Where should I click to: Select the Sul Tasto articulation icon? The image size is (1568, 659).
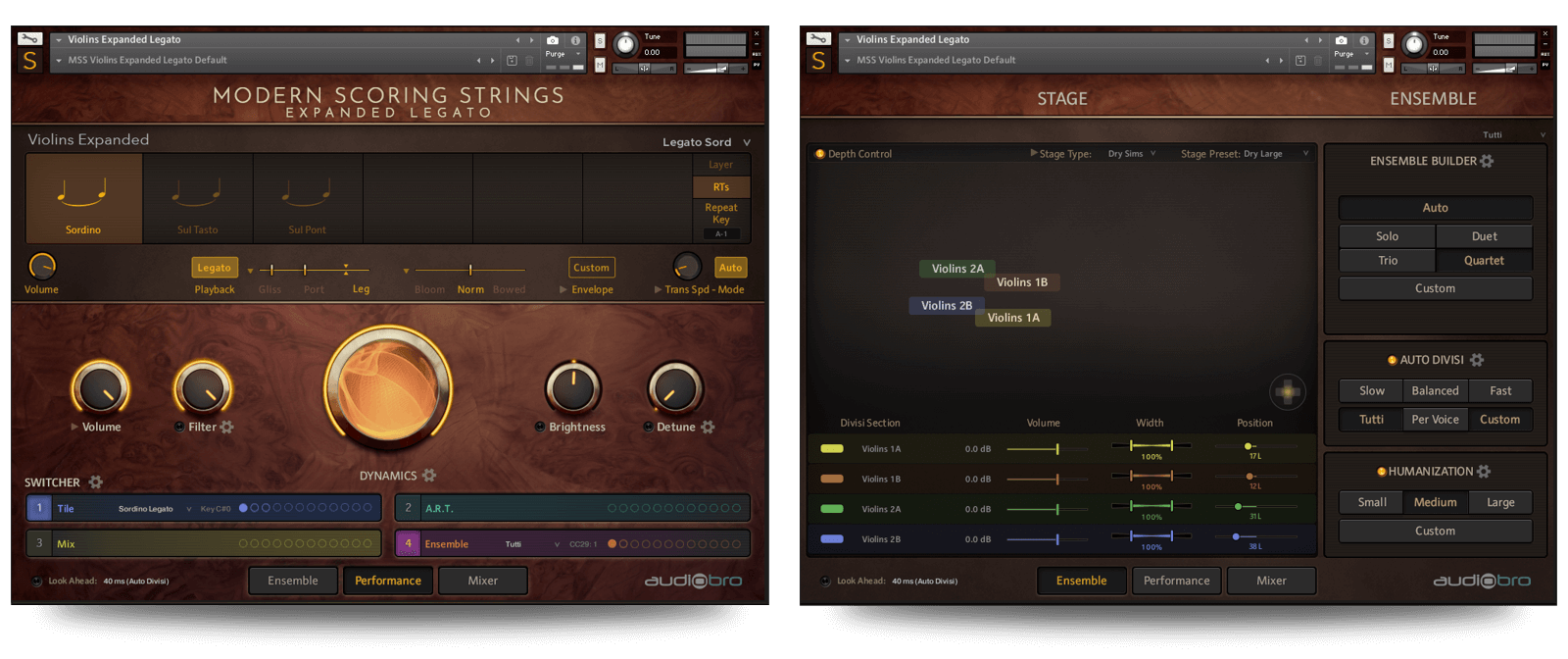point(197,197)
